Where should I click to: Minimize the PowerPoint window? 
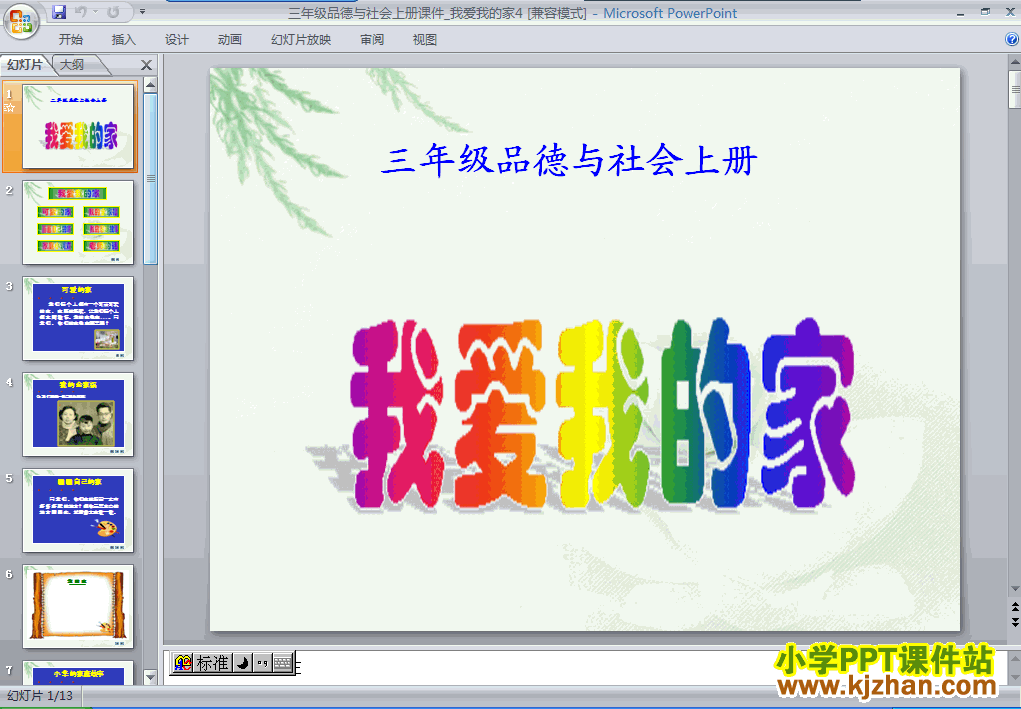coord(961,12)
